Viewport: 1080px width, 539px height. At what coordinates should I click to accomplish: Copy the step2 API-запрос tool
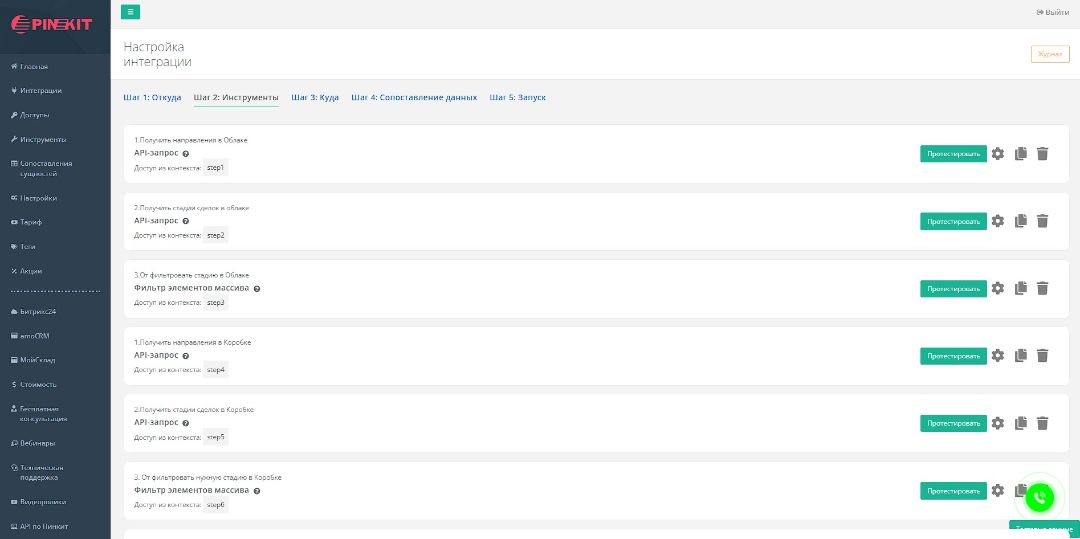1020,221
